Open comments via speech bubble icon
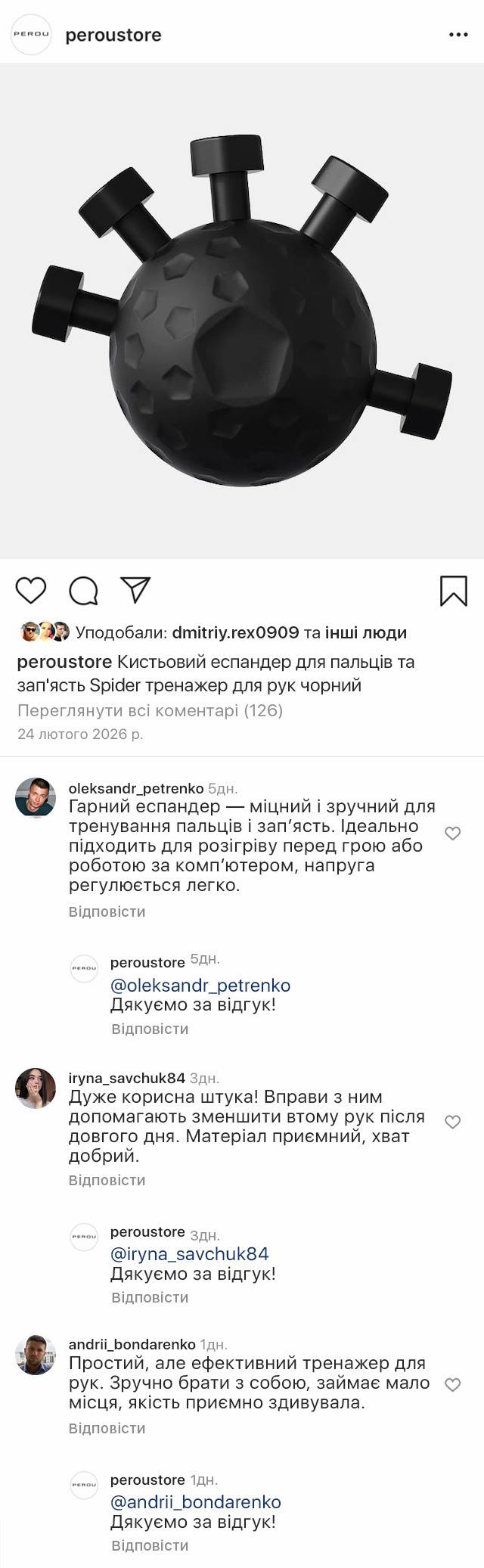 coord(83,591)
